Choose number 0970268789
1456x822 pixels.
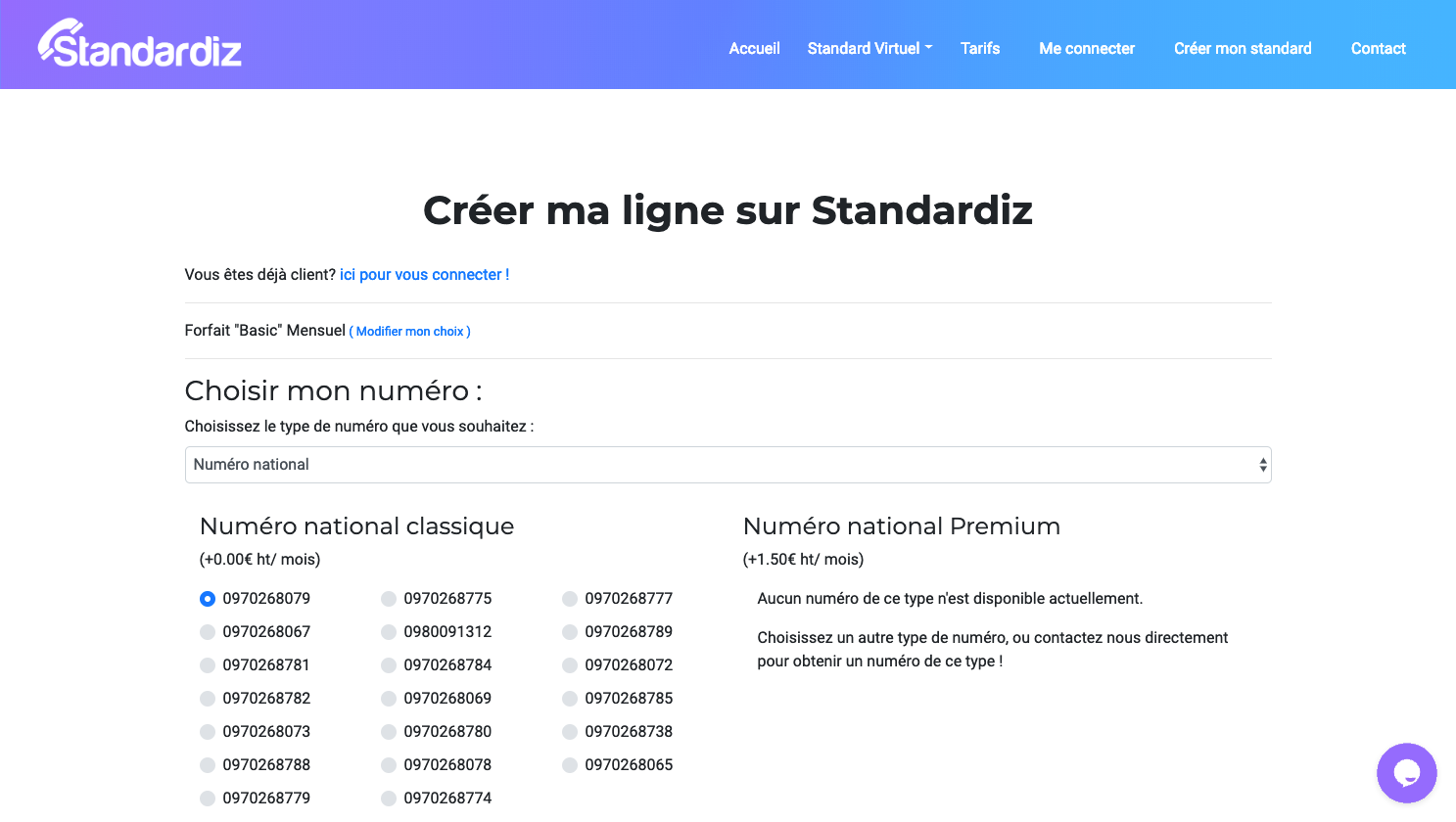point(570,632)
